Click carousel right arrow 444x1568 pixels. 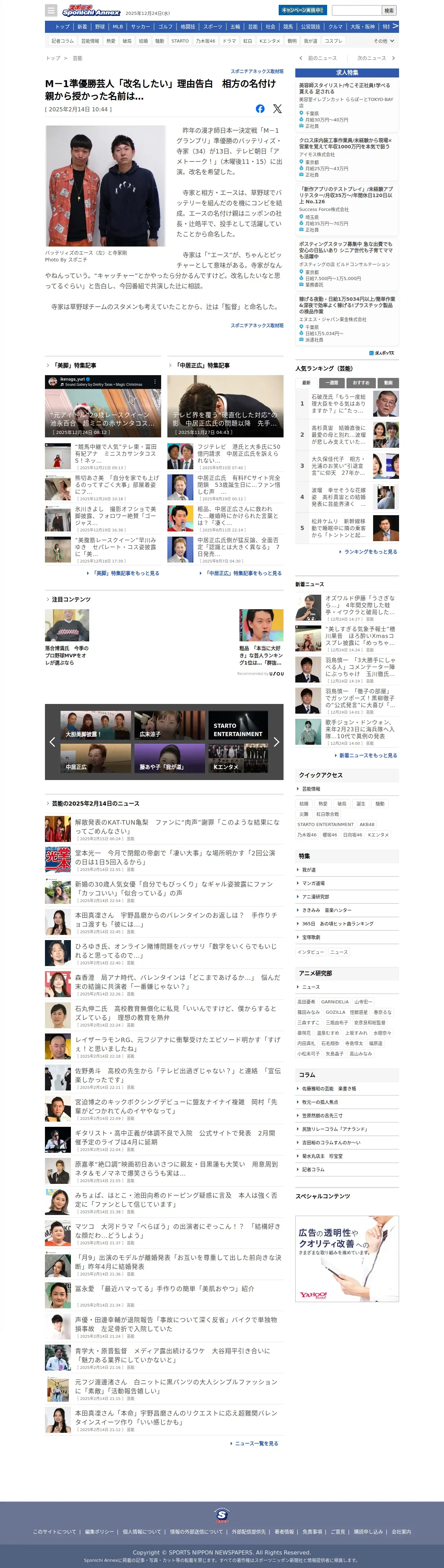pos(276,741)
